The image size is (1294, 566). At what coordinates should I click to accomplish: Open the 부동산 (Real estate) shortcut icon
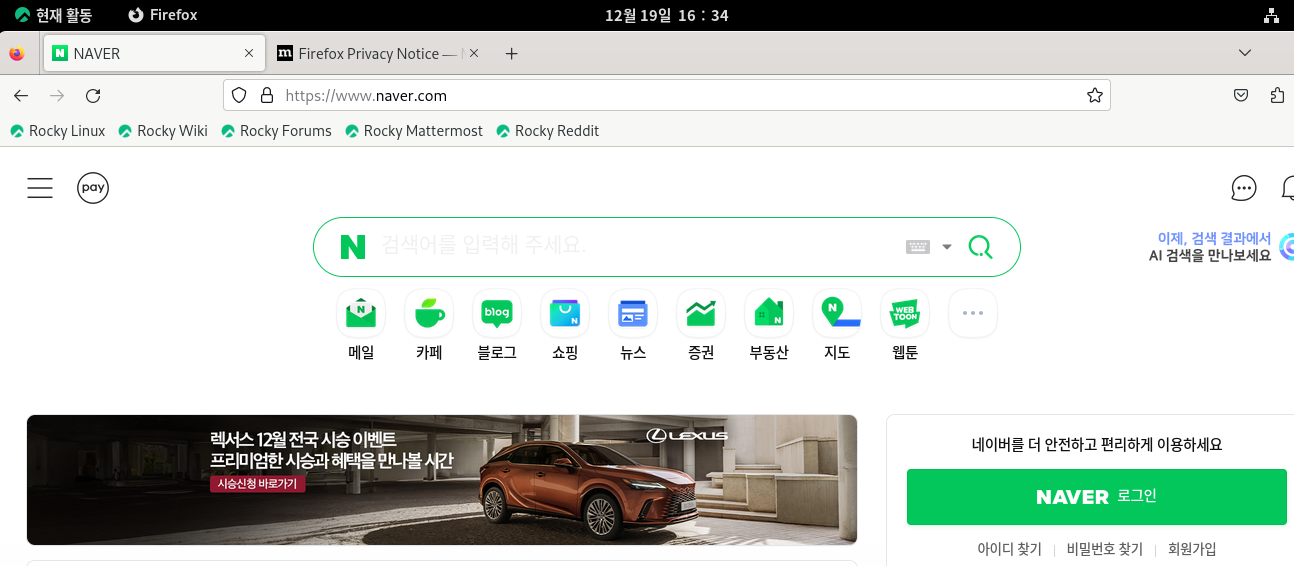click(x=769, y=313)
